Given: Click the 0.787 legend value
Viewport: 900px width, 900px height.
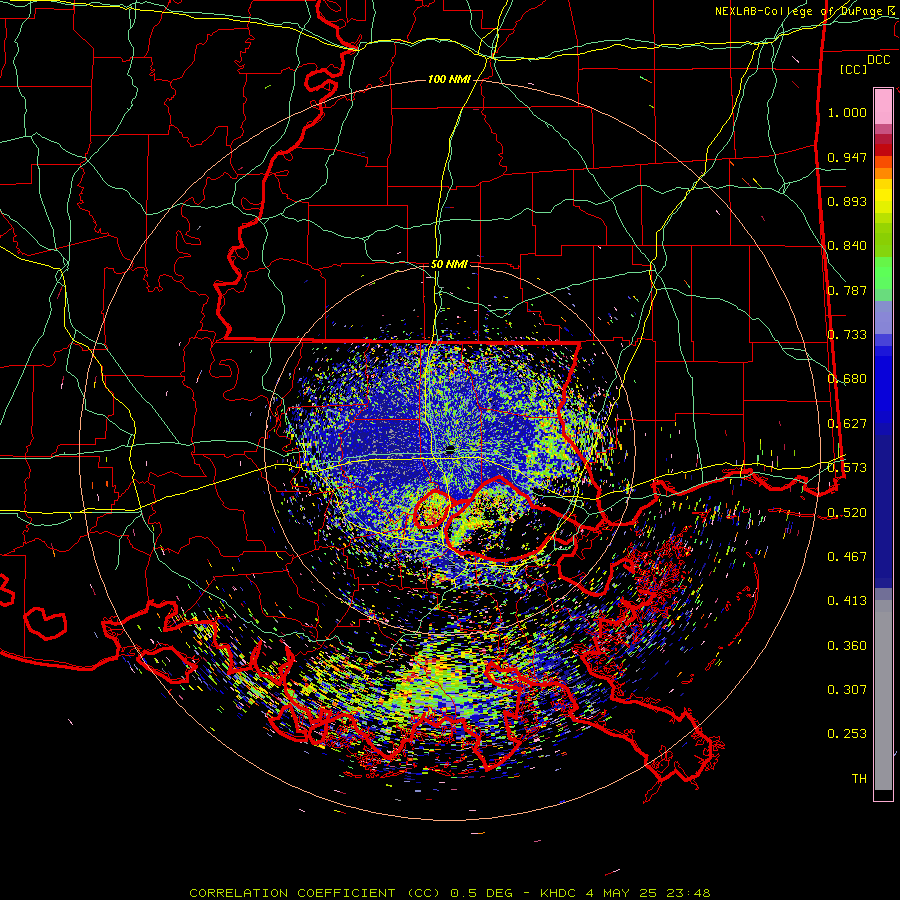Looking at the screenshot, I should point(847,290).
